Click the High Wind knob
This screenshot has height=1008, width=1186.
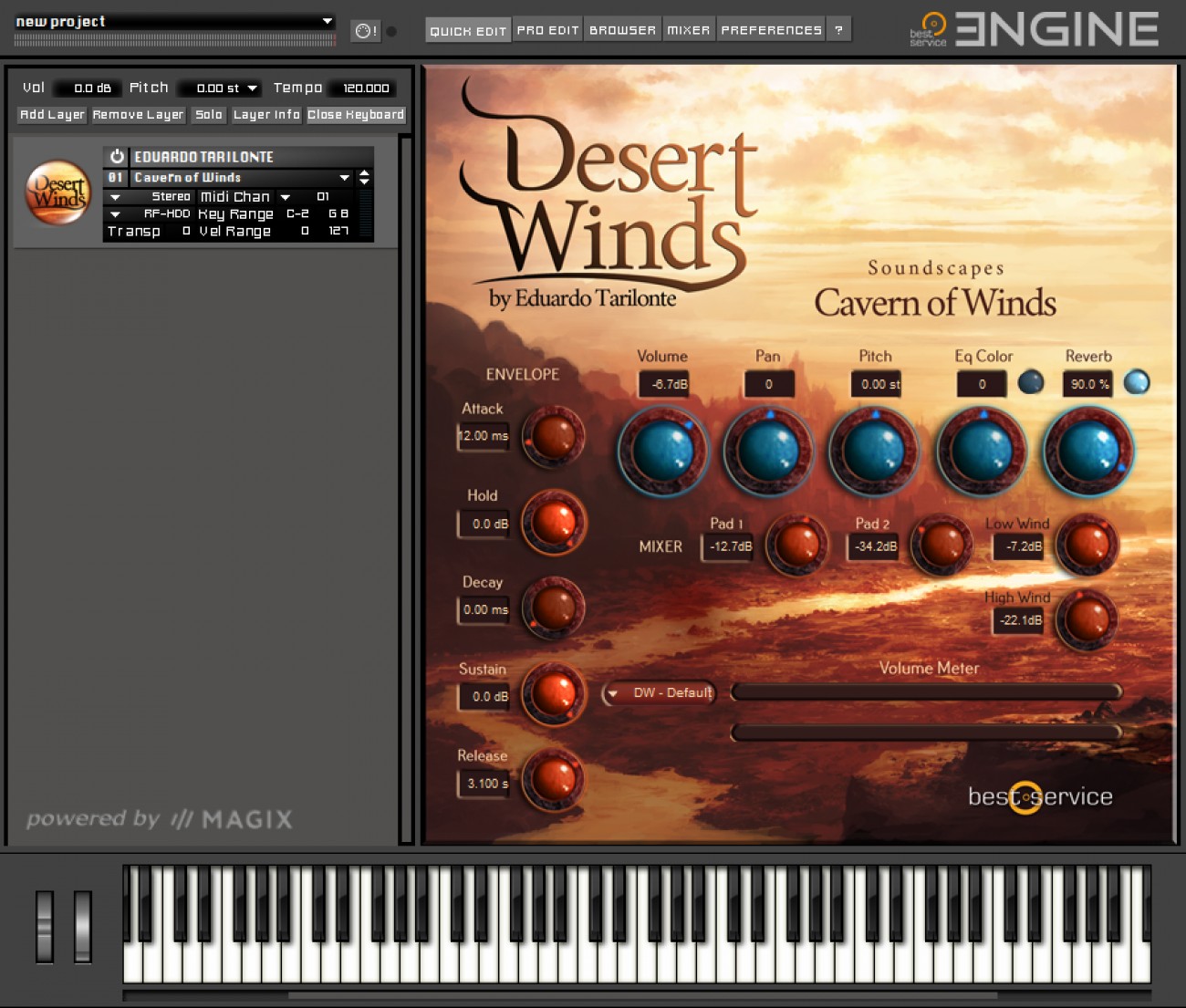click(1089, 619)
